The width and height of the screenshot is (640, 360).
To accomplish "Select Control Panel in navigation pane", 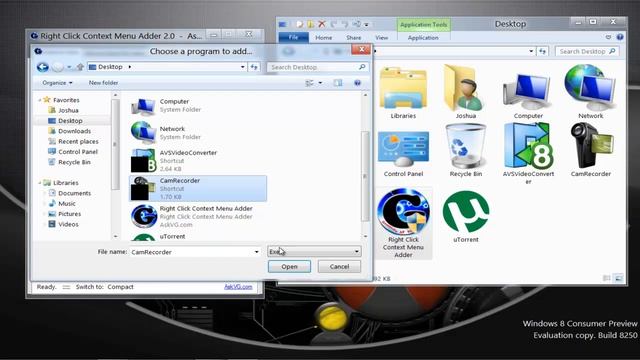I will coord(78,152).
